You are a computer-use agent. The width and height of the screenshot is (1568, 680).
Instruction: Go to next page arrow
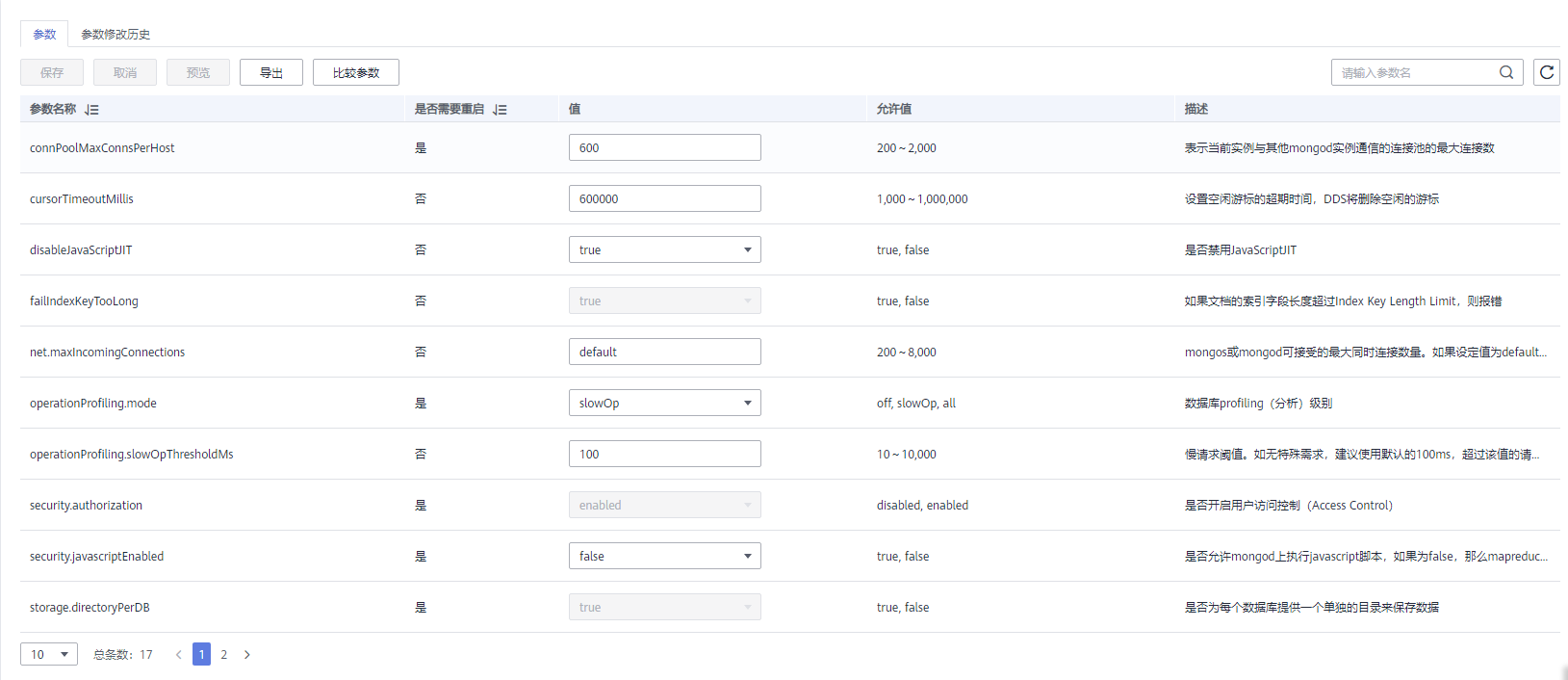pos(247,655)
